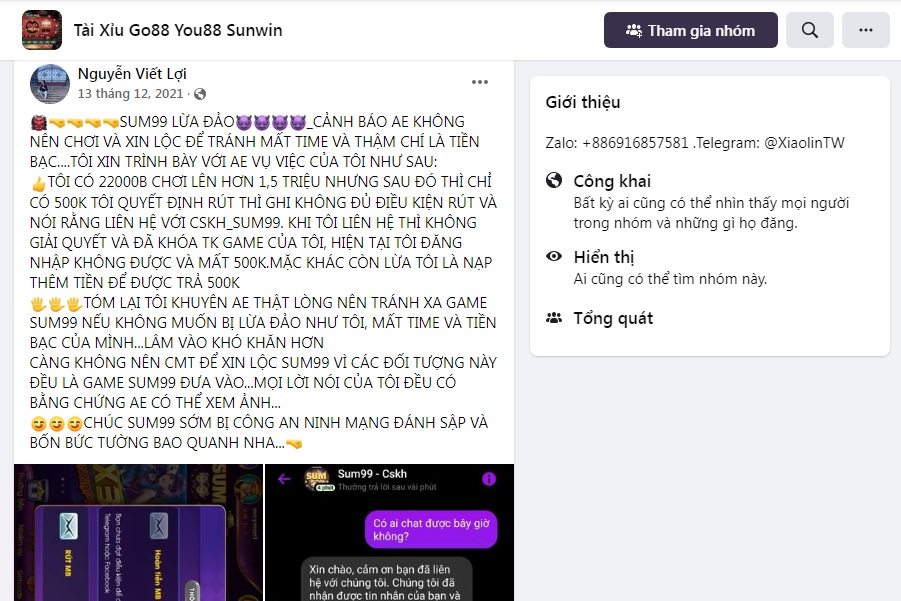Open the Tài Xỉu Go88 You88 Sunwin group title
This screenshot has width=901, height=601.
click(x=178, y=30)
